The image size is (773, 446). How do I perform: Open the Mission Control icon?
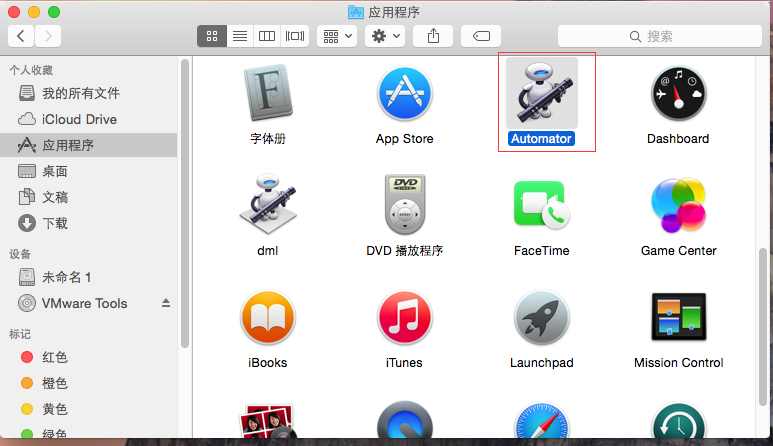[x=678, y=317]
